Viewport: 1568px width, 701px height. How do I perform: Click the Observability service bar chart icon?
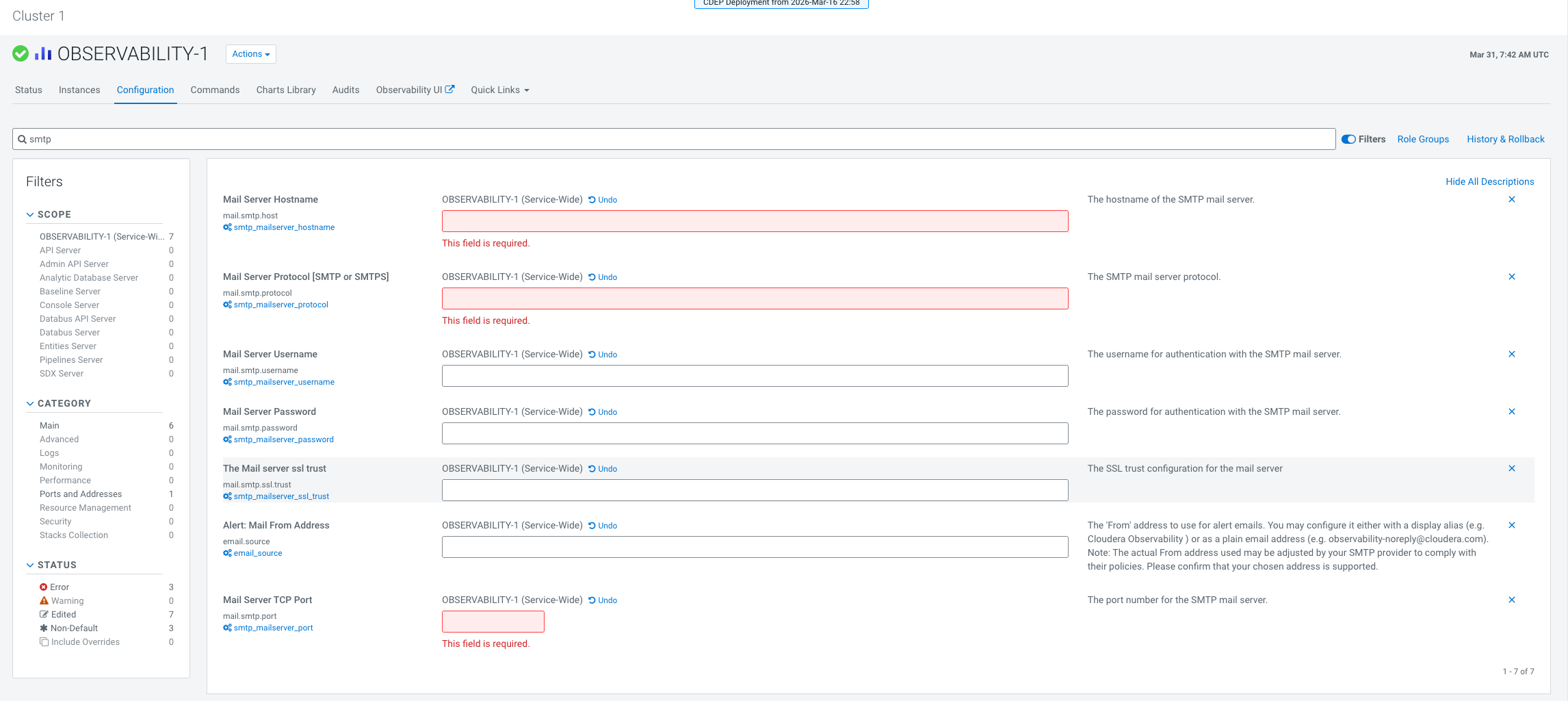[x=43, y=53]
